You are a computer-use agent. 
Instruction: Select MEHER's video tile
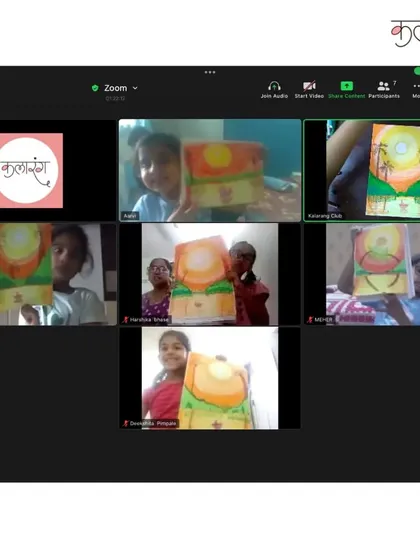[362, 274]
